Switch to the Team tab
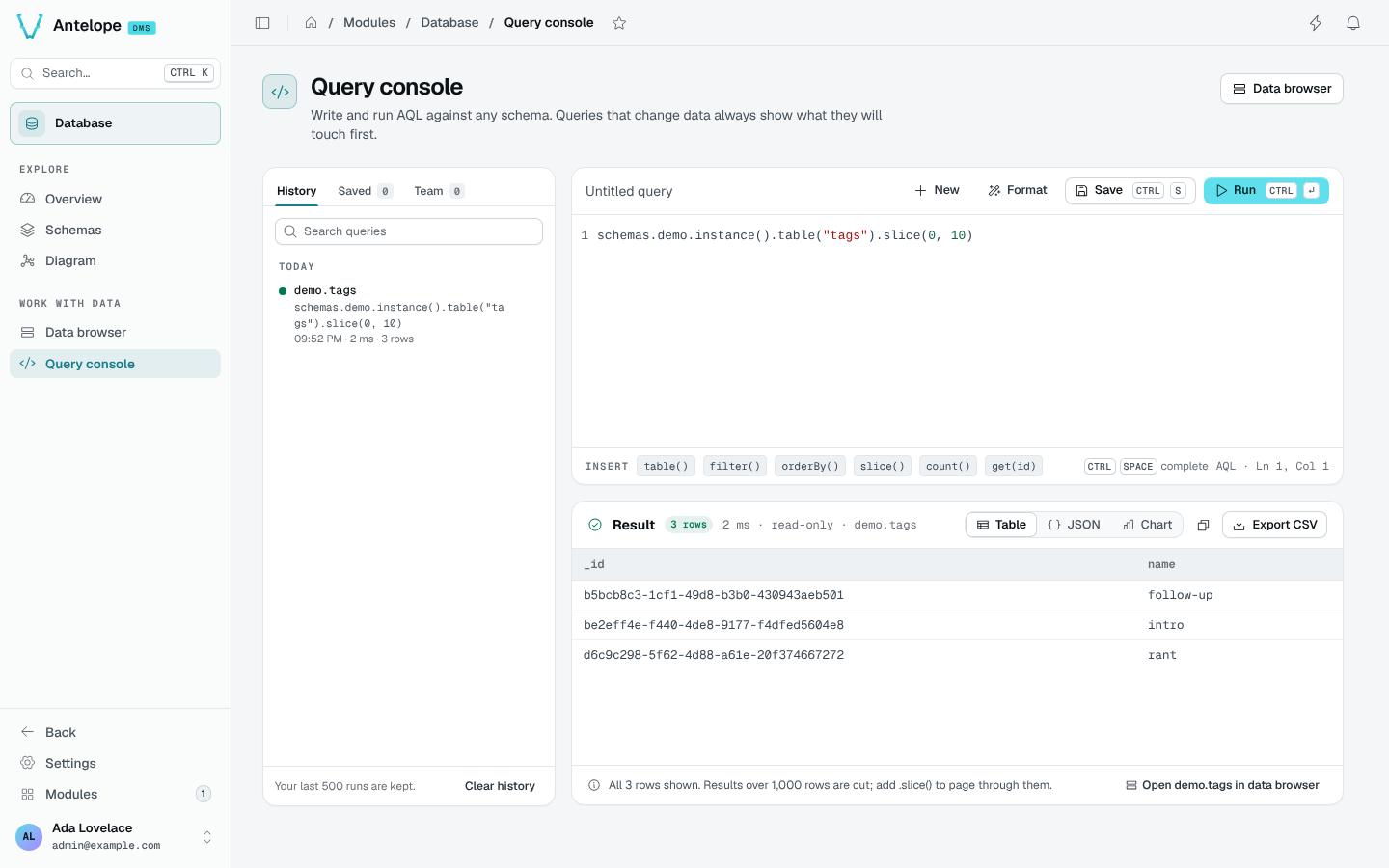 click(x=439, y=191)
